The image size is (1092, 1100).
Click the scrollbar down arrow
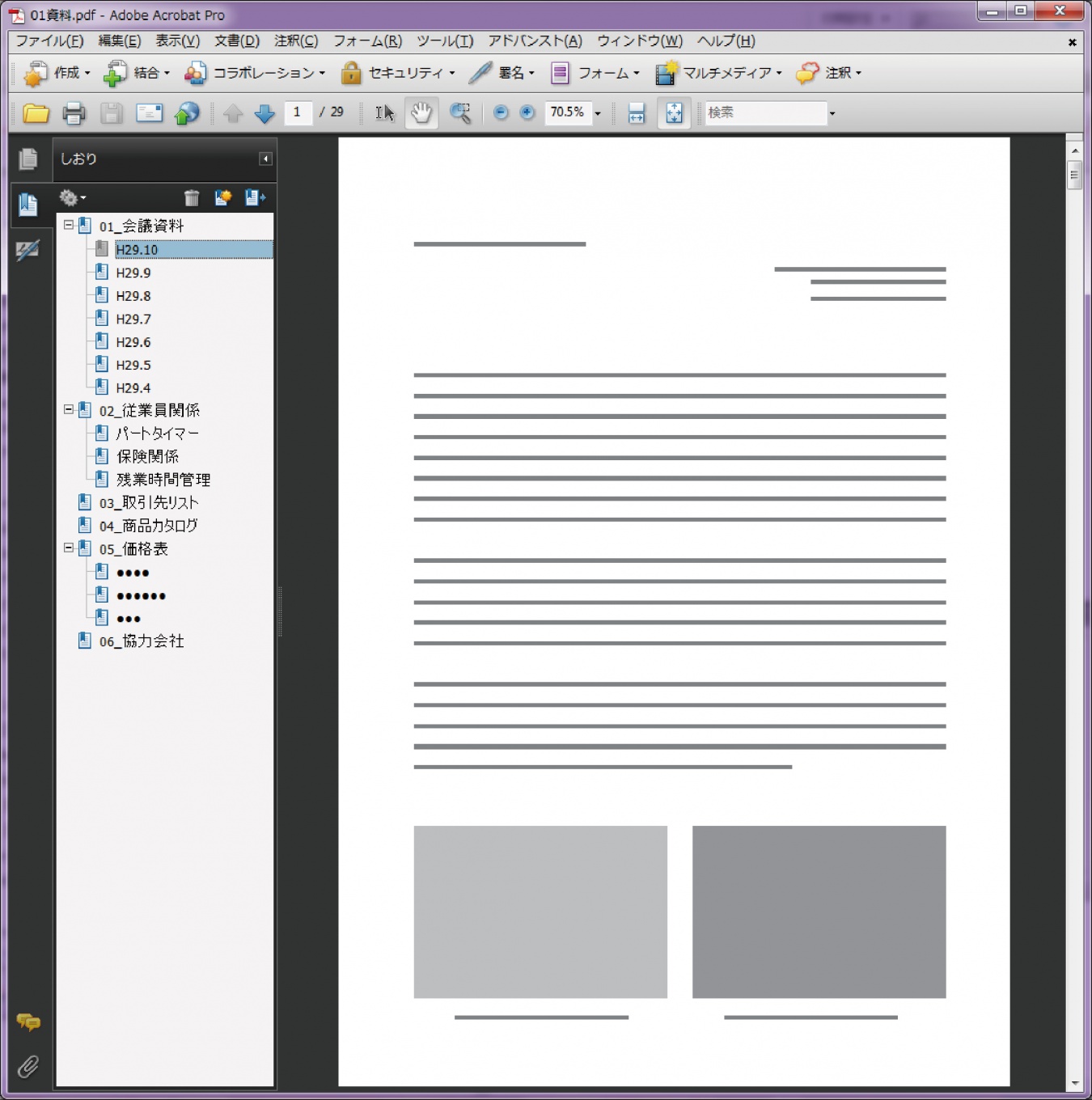[x=1074, y=1082]
